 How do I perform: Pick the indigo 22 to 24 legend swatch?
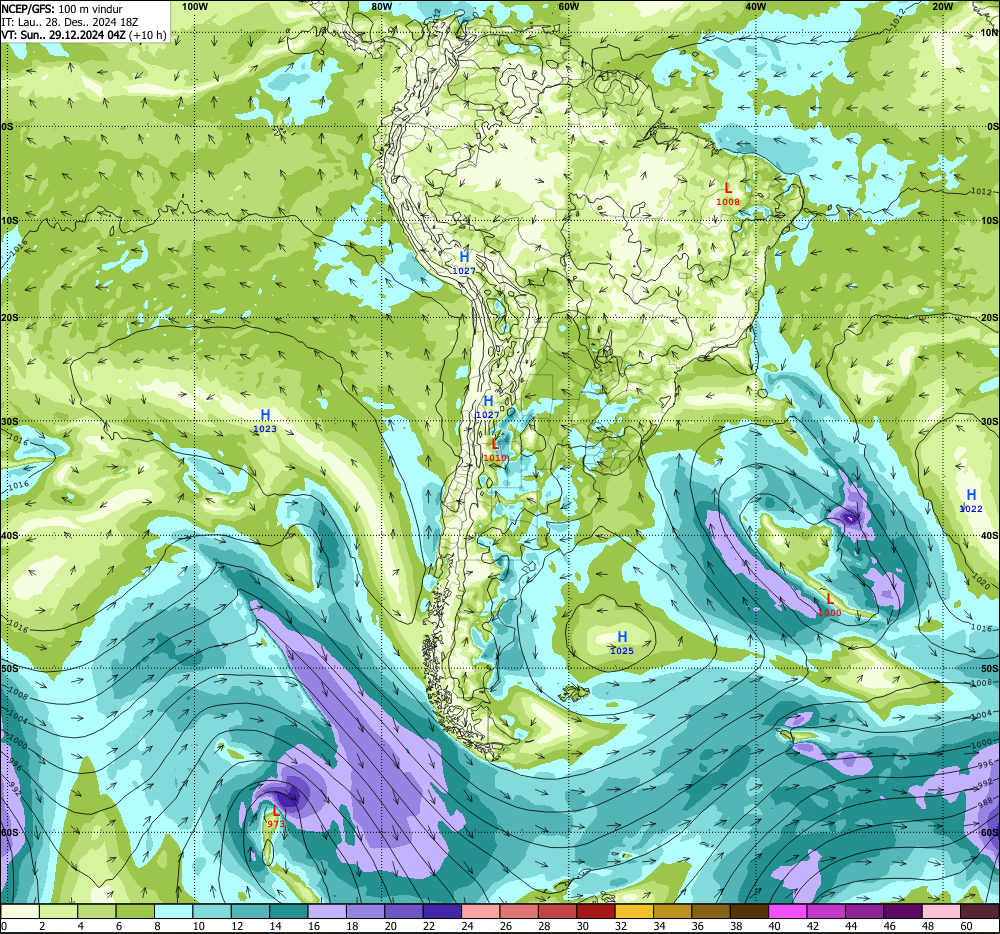click(x=442, y=912)
